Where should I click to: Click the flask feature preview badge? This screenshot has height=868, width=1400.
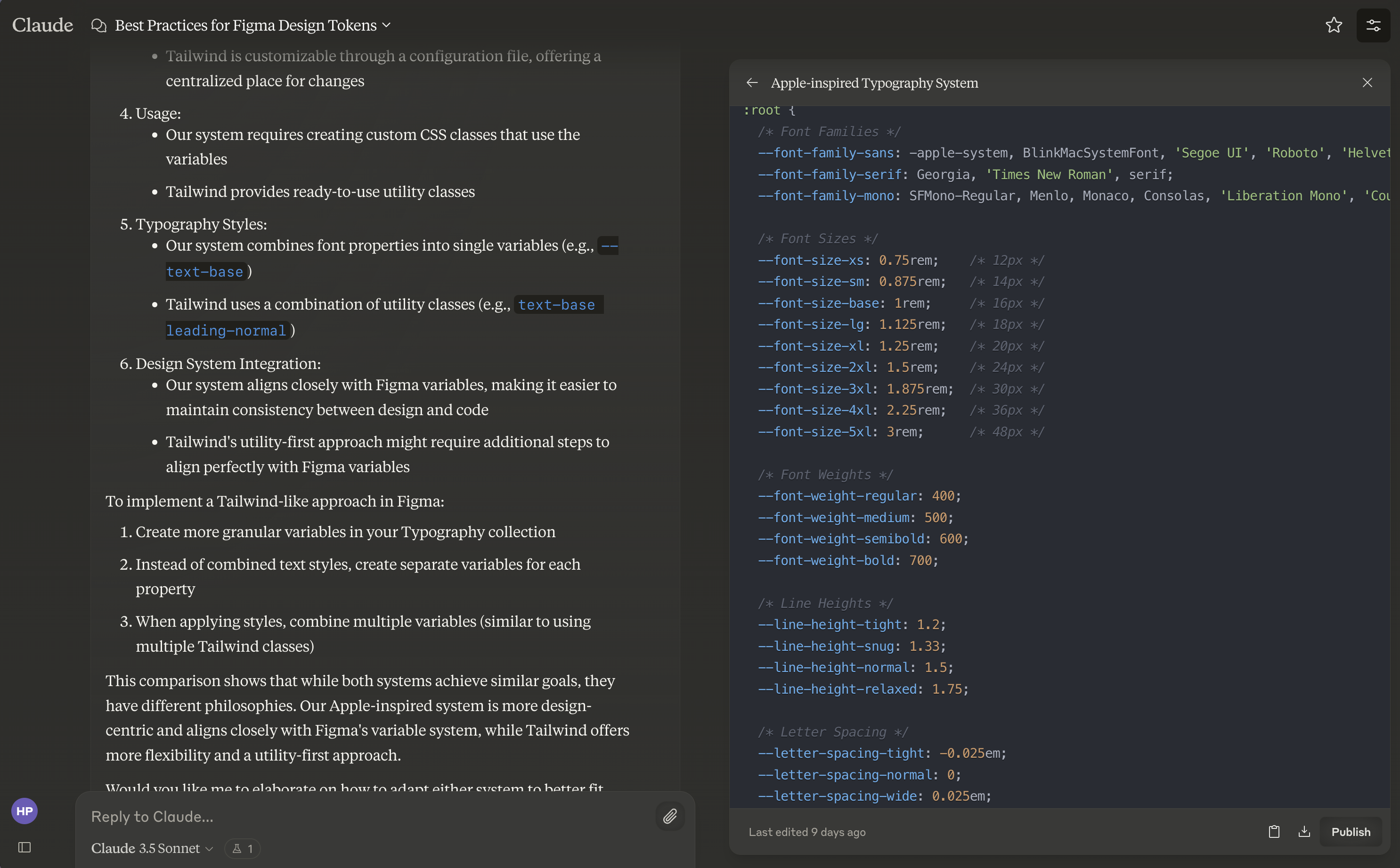coord(242,849)
